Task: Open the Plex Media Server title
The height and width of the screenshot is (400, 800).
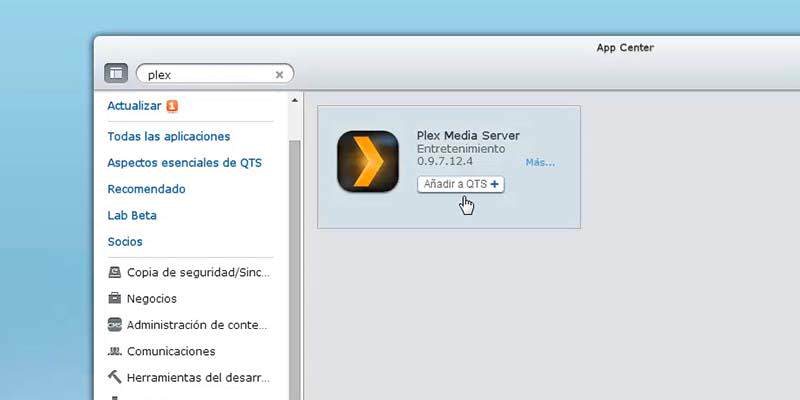Action: (x=468, y=136)
